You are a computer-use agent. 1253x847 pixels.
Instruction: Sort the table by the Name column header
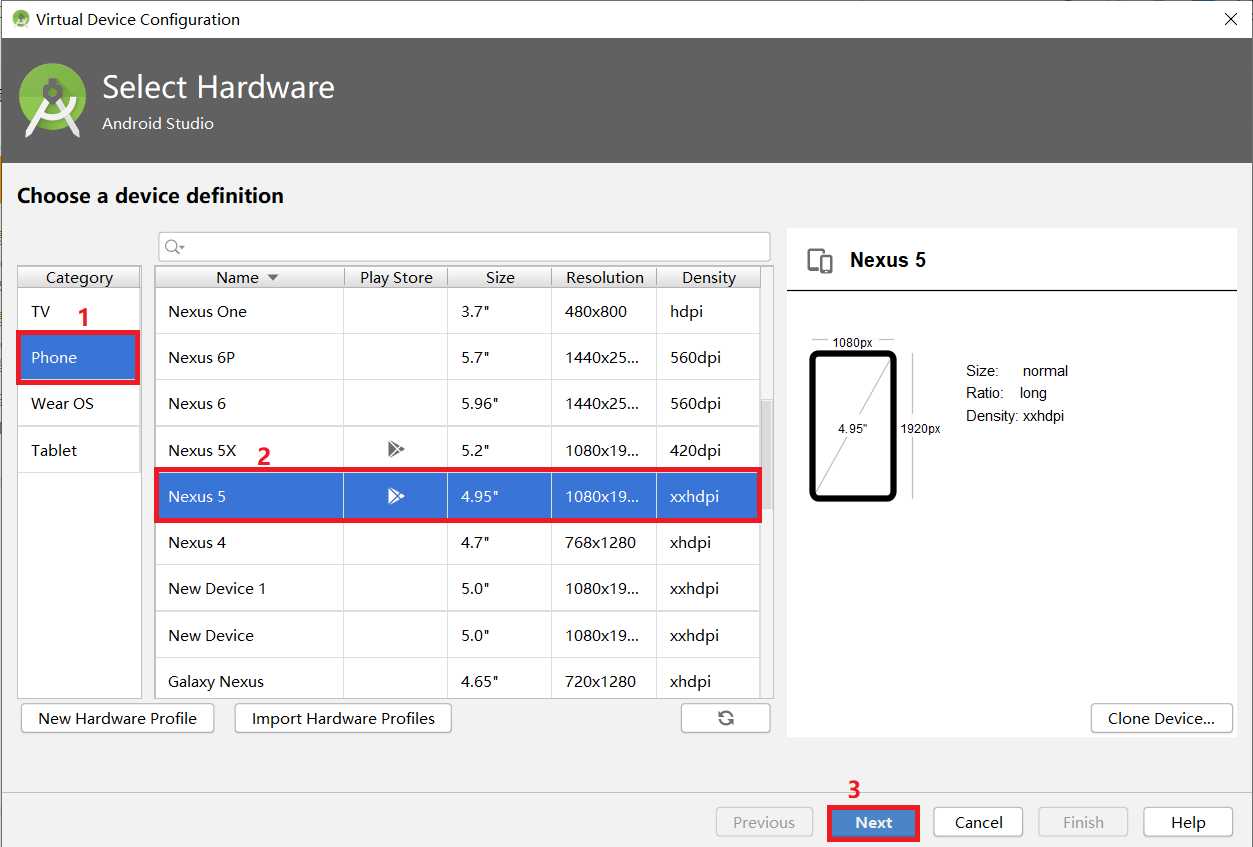click(x=249, y=277)
